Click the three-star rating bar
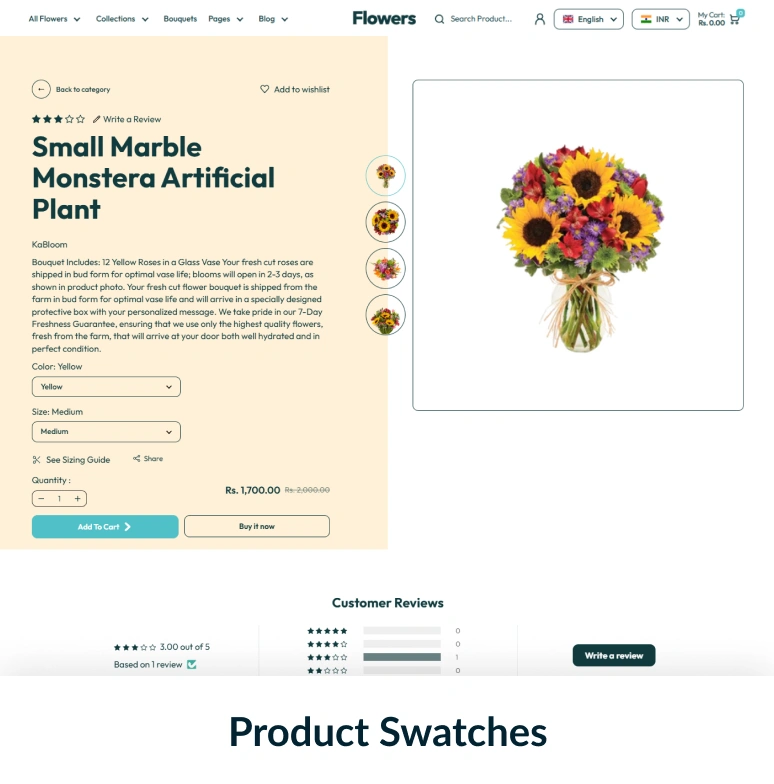 pos(402,657)
